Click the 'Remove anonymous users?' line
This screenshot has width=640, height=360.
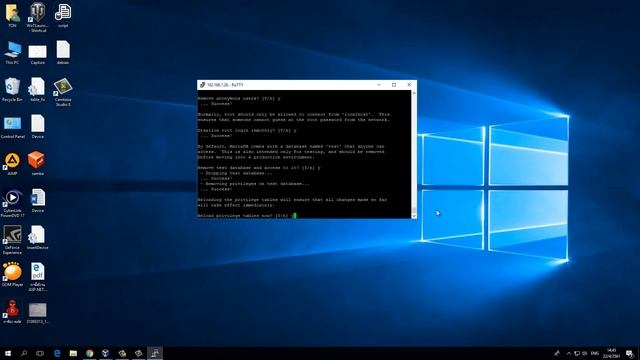click(x=239, y=98)
